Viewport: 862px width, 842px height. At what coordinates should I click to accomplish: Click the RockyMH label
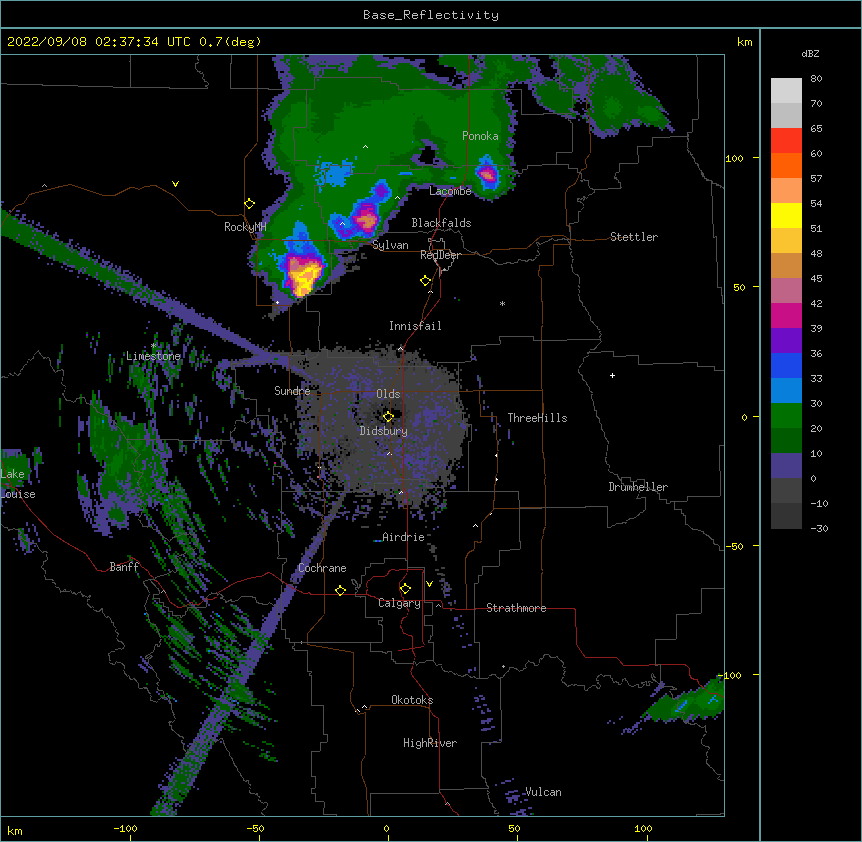coord(245,226)
